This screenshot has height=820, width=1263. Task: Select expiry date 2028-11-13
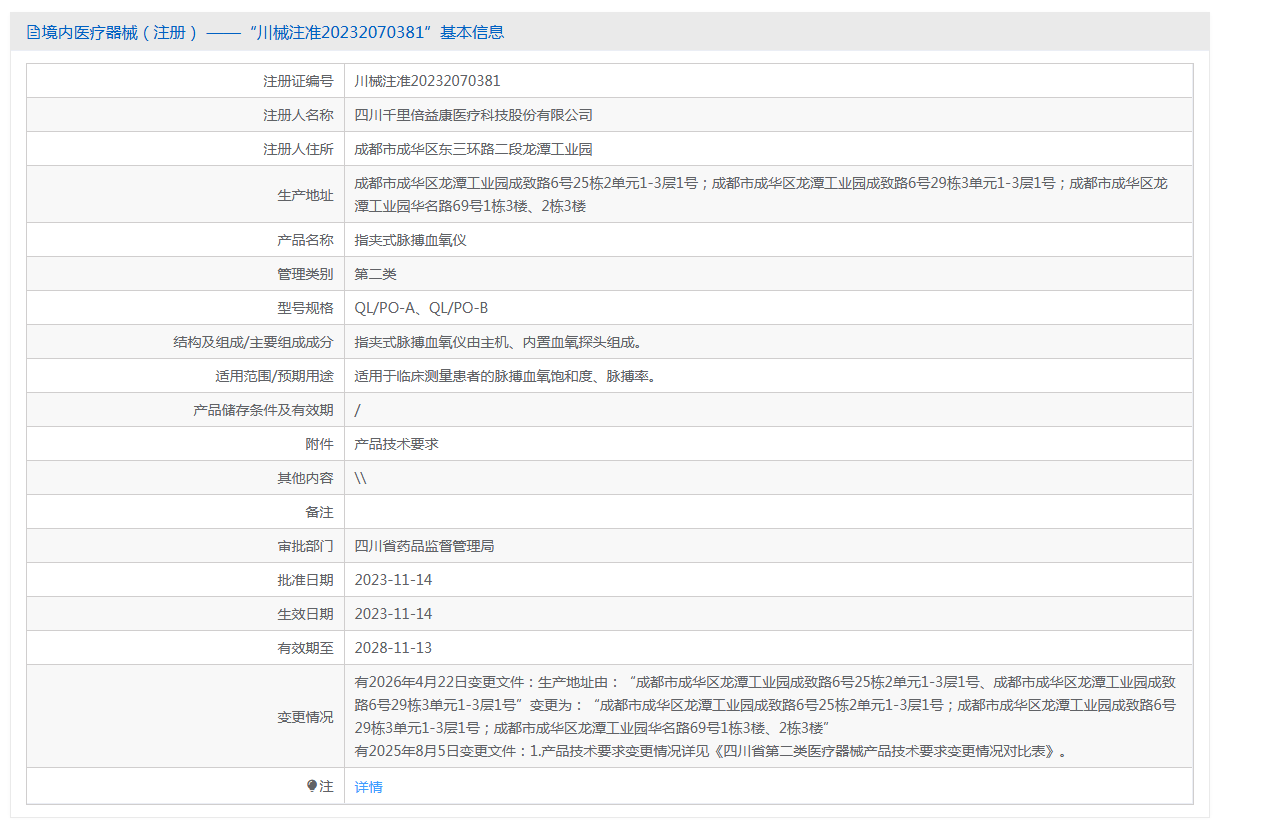coord(394,648)
